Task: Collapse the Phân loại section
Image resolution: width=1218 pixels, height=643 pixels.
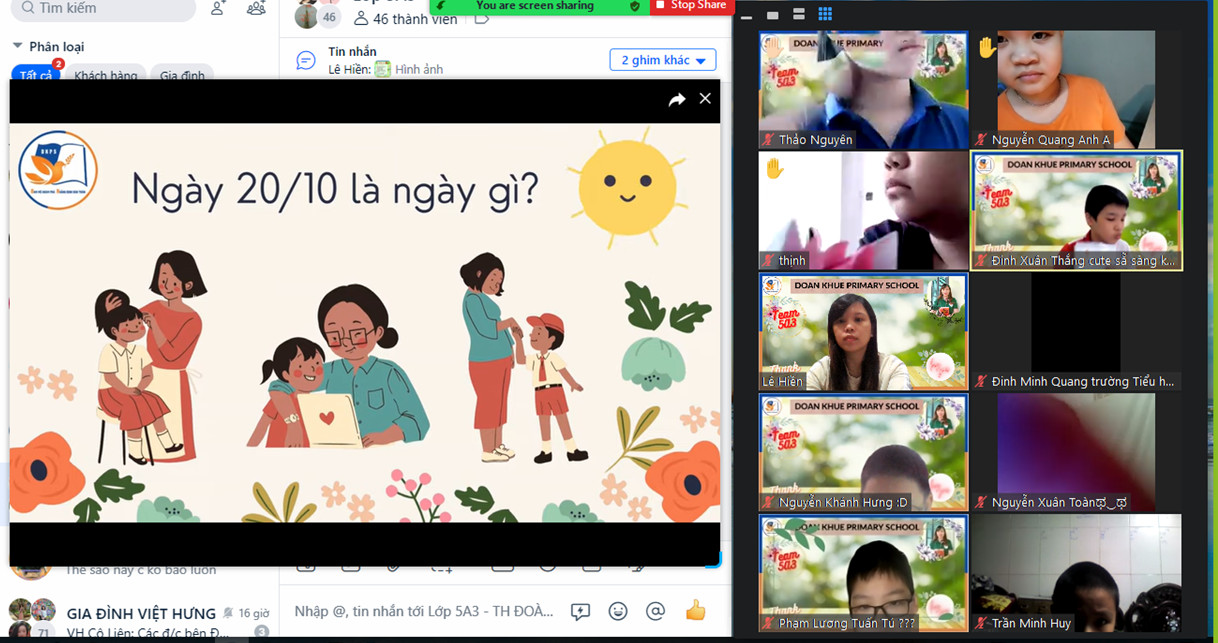Action: [x=18, y=46]
